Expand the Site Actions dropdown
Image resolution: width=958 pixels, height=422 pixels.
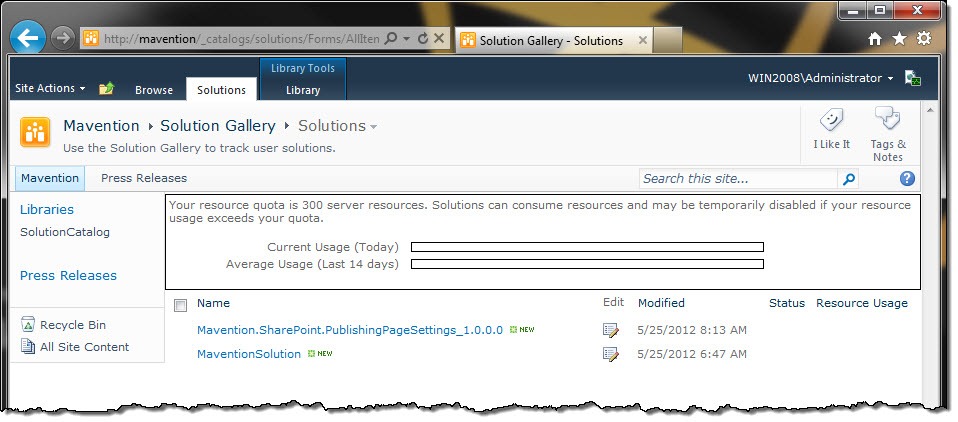coord(50,88)
